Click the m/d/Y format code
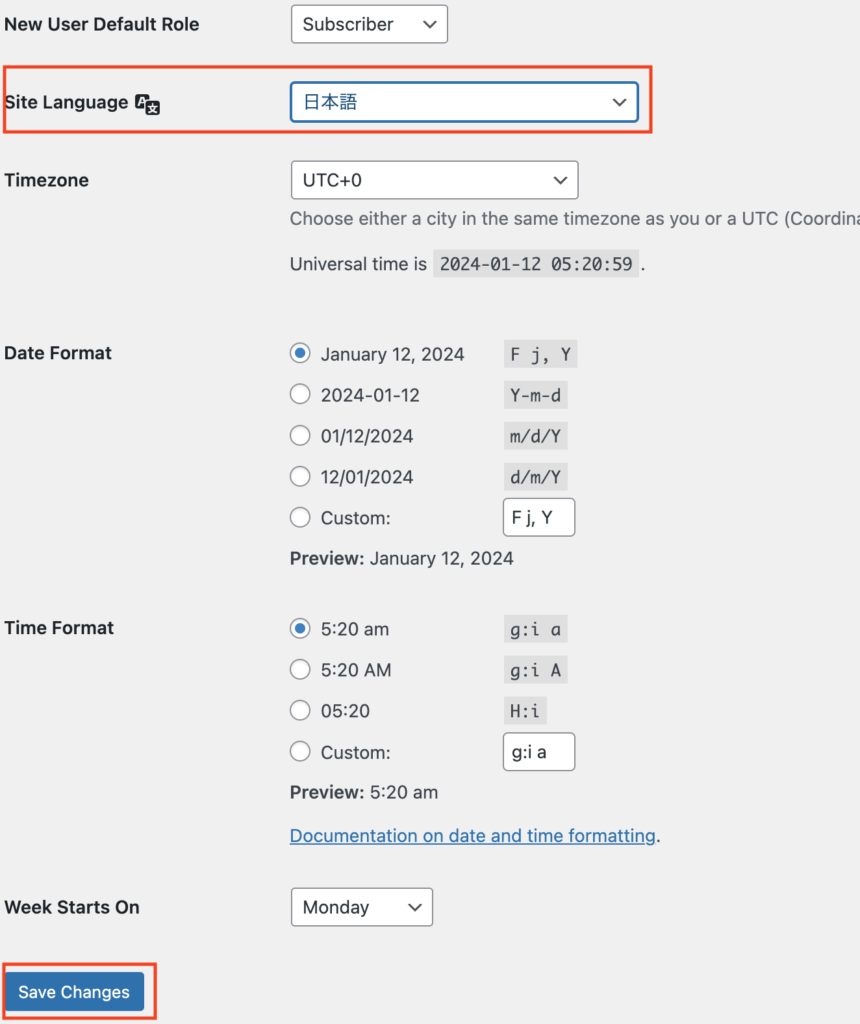860x1024 pixels. pyautogui.click(x=535, y=436)
